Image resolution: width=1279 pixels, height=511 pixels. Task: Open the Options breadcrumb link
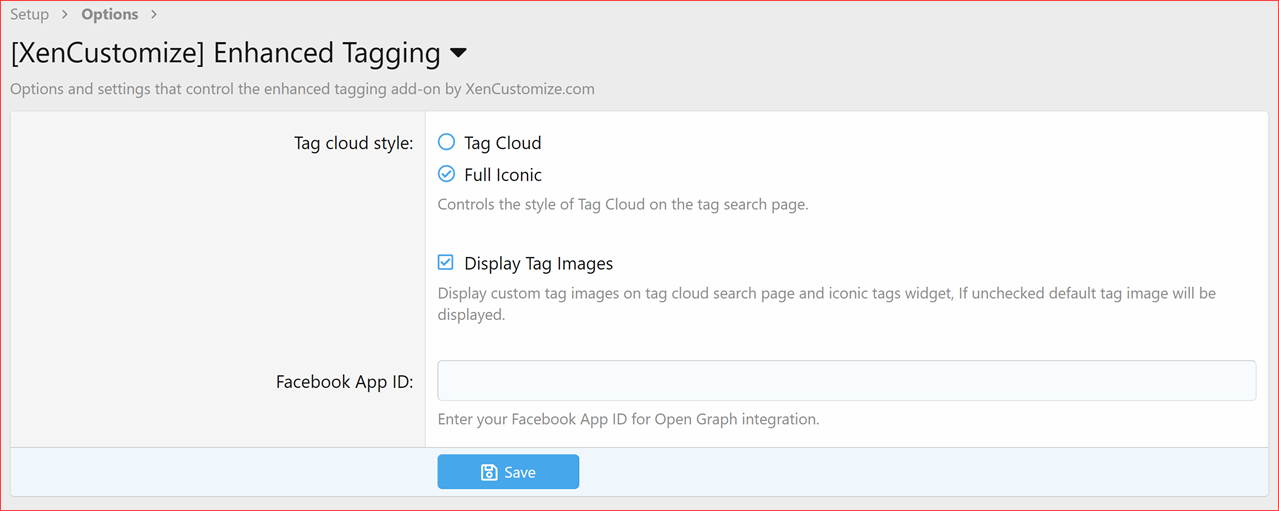click(x=110, y=14)
